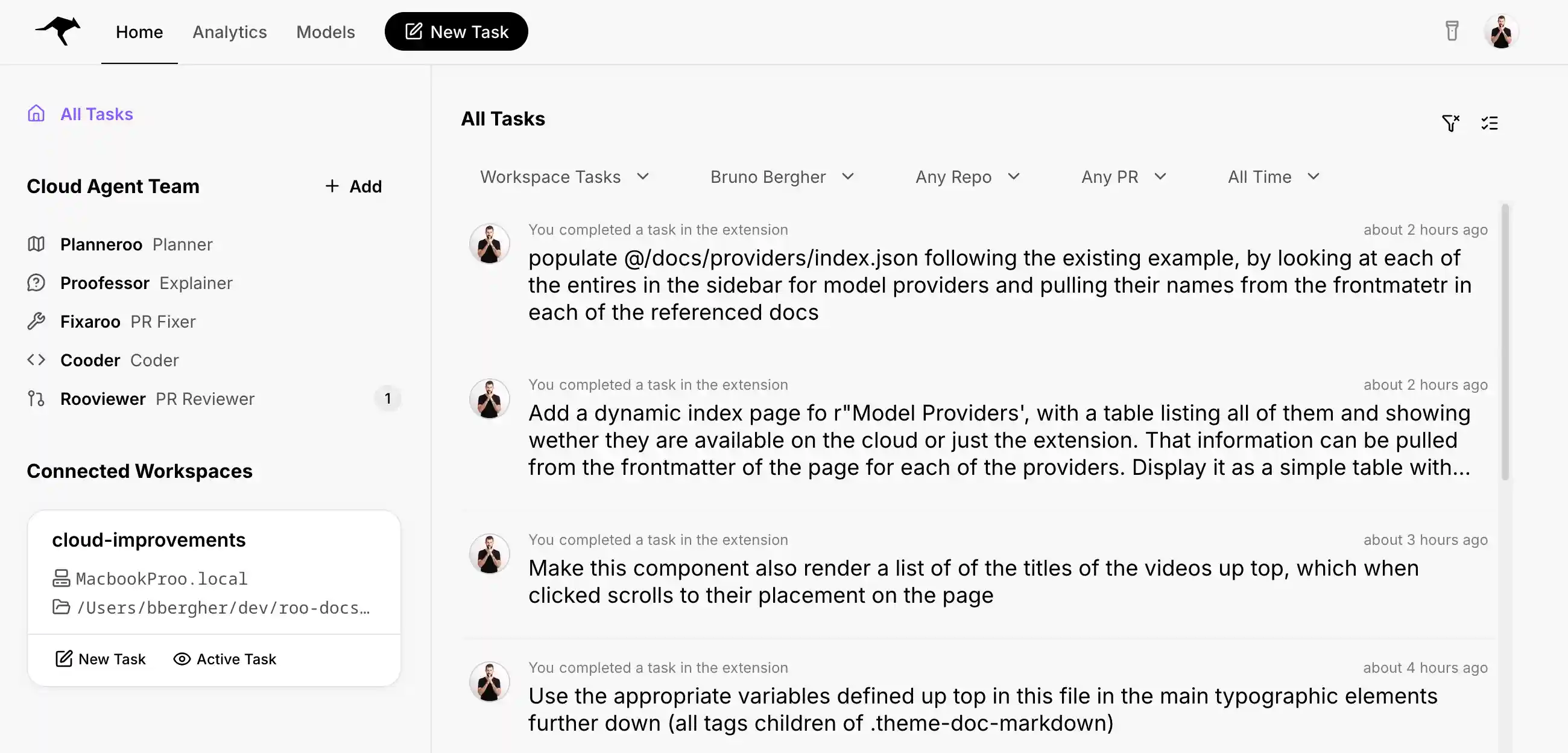The height and width of the screenshot is (753, 1568).
Task: Open the All Time date filter
Action: (1272, 177)
